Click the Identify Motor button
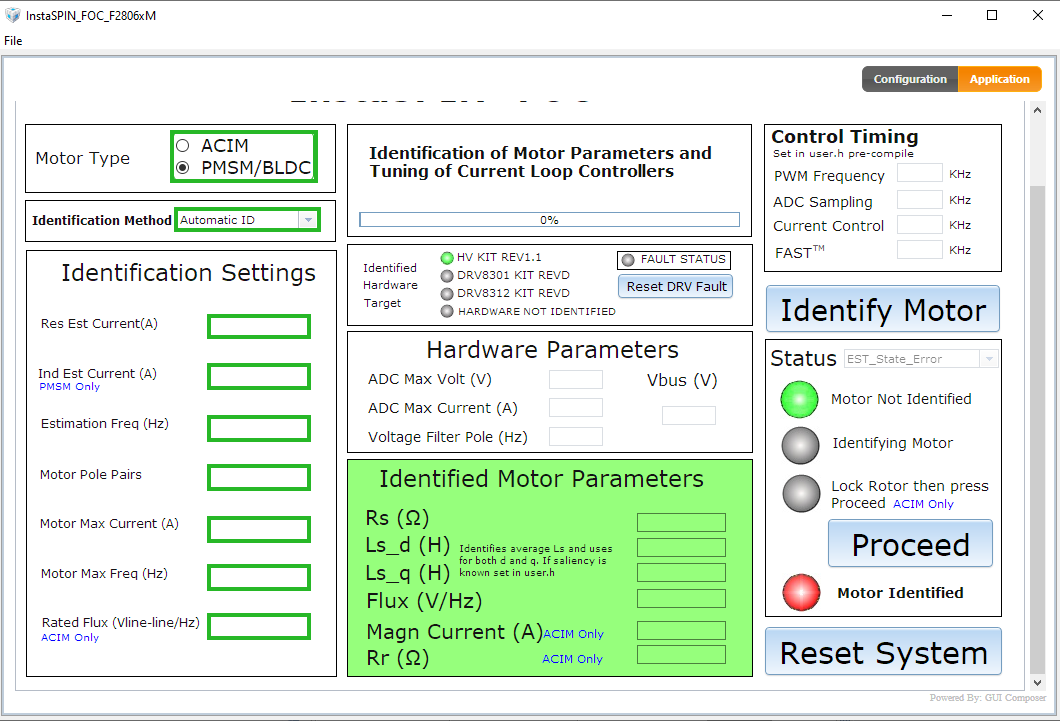This screenshot has height=721, width=1060. [x=882, y=309]
